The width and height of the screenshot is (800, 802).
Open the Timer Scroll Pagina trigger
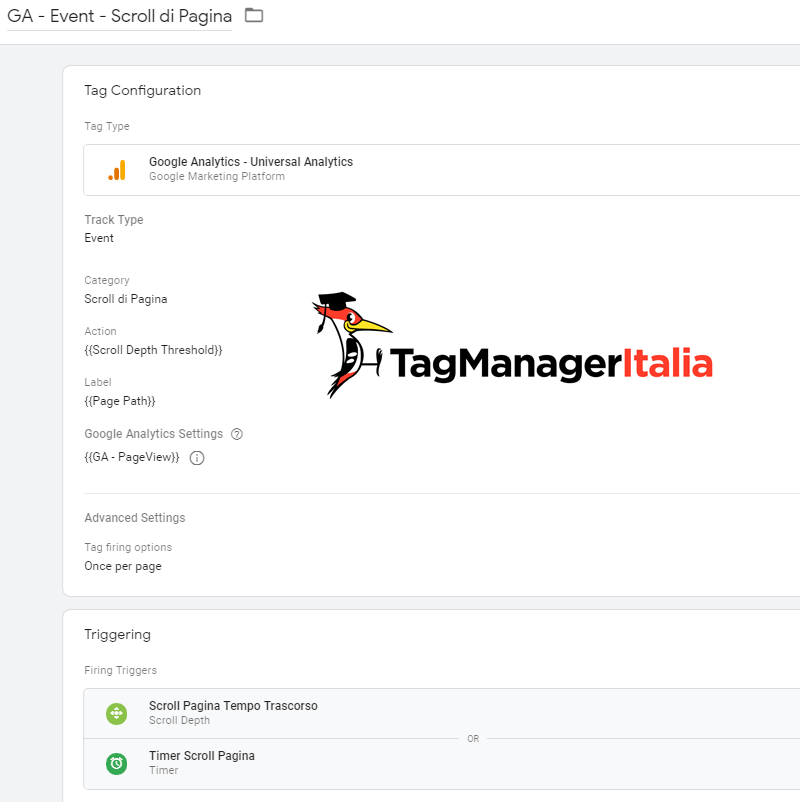(x=441, y=764)
